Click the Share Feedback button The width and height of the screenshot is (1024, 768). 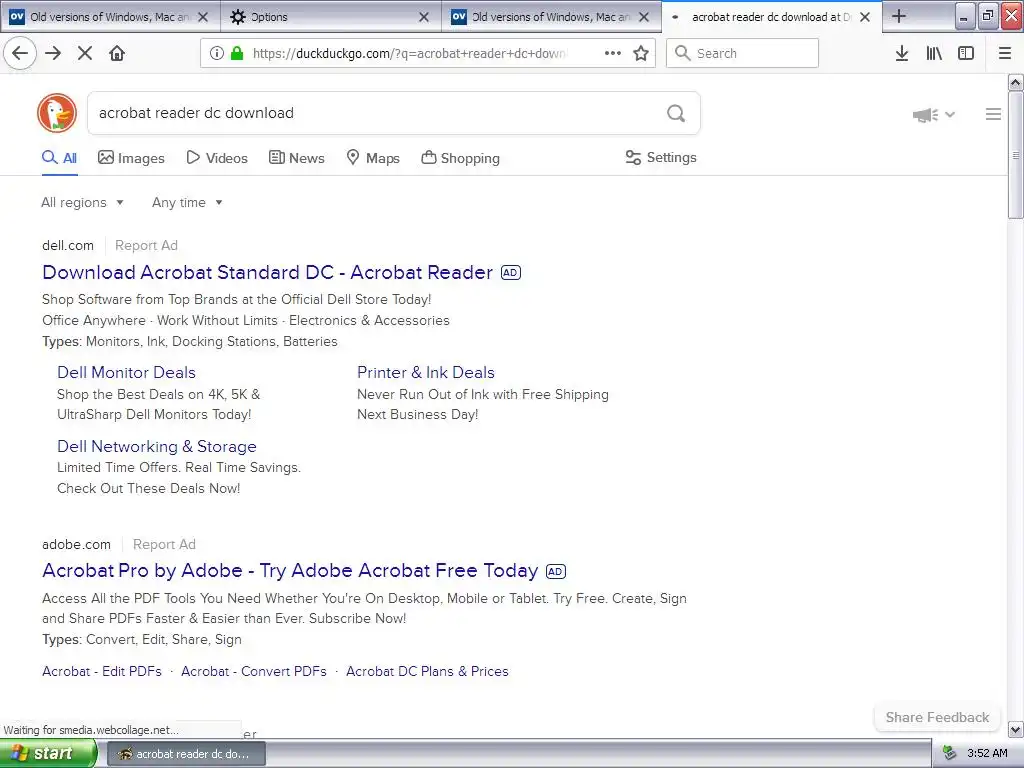coord(937,718)
